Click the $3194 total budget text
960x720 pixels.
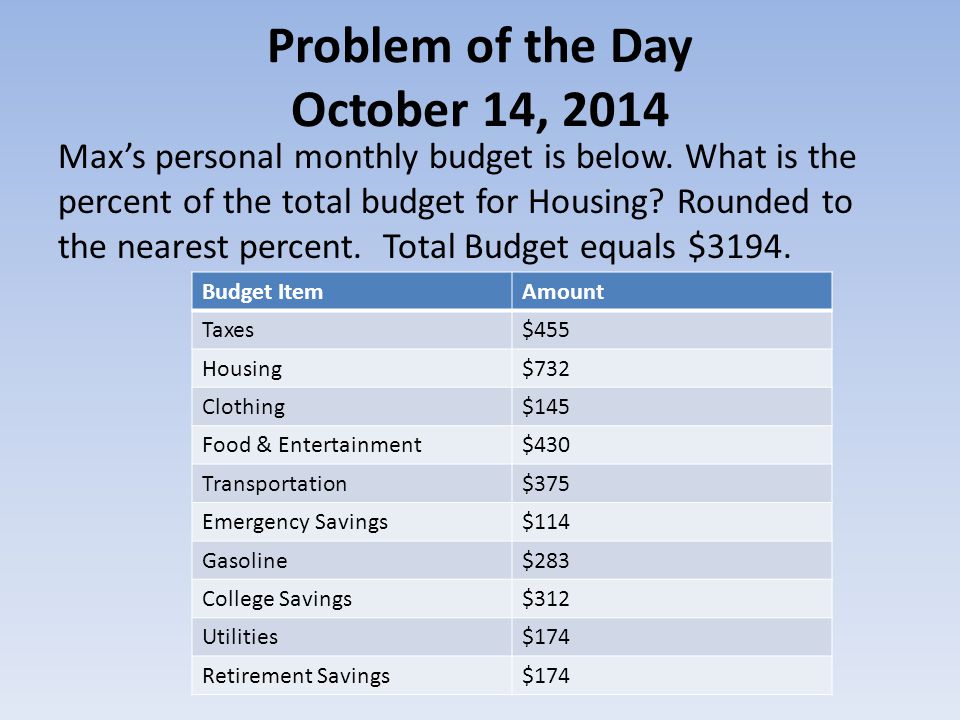(x=735, y=247)
